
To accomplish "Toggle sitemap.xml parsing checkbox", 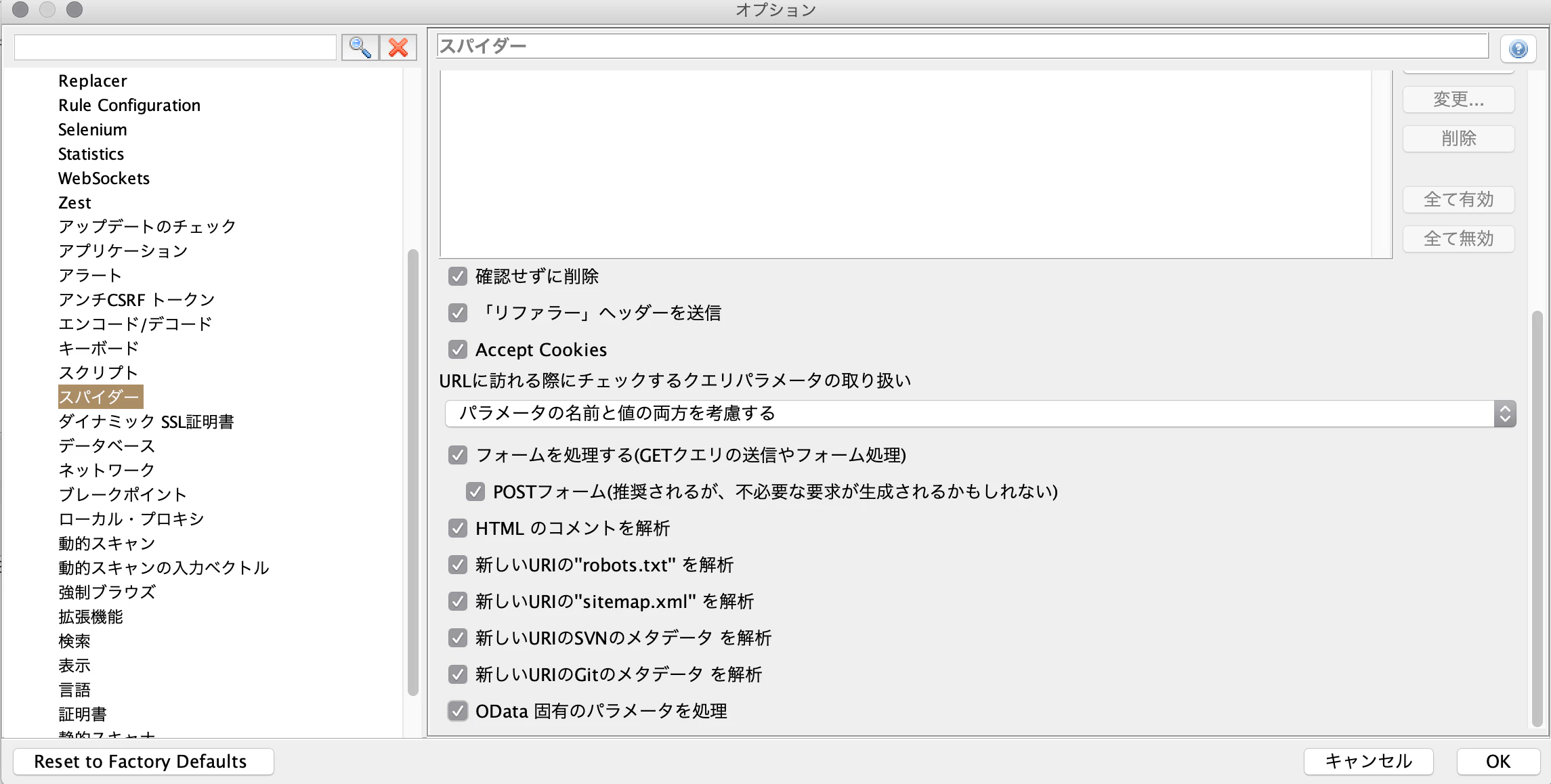I will [458, 601].
